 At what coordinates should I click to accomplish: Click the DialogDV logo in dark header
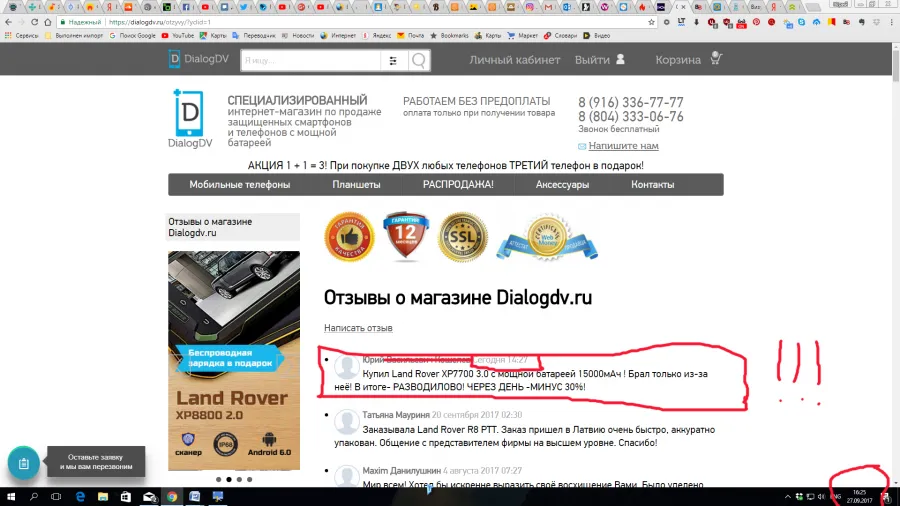199,59
